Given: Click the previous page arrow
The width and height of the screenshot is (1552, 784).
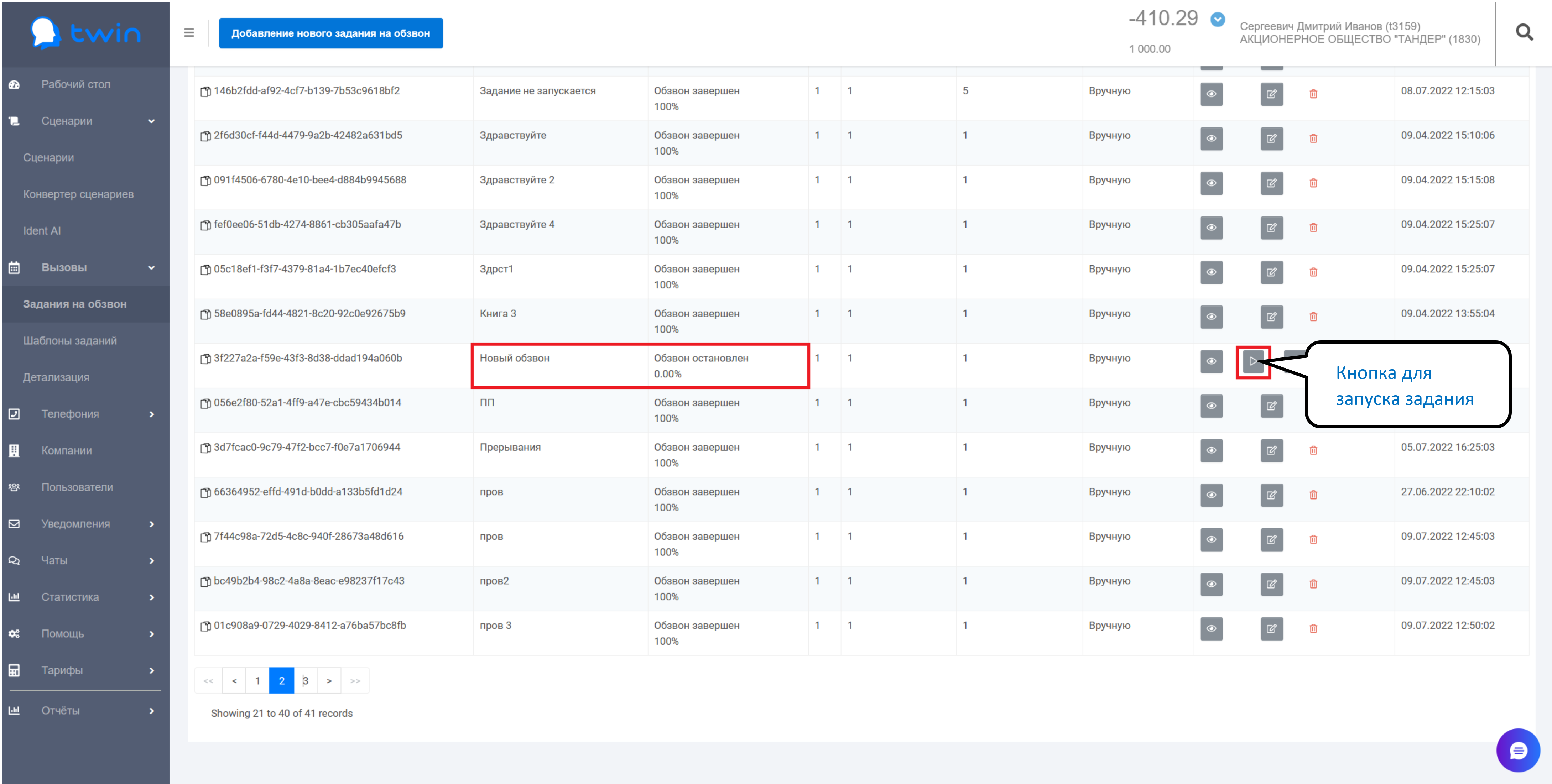Looking at the screenshot, I should pyautogui.click(x=234, y=681).
